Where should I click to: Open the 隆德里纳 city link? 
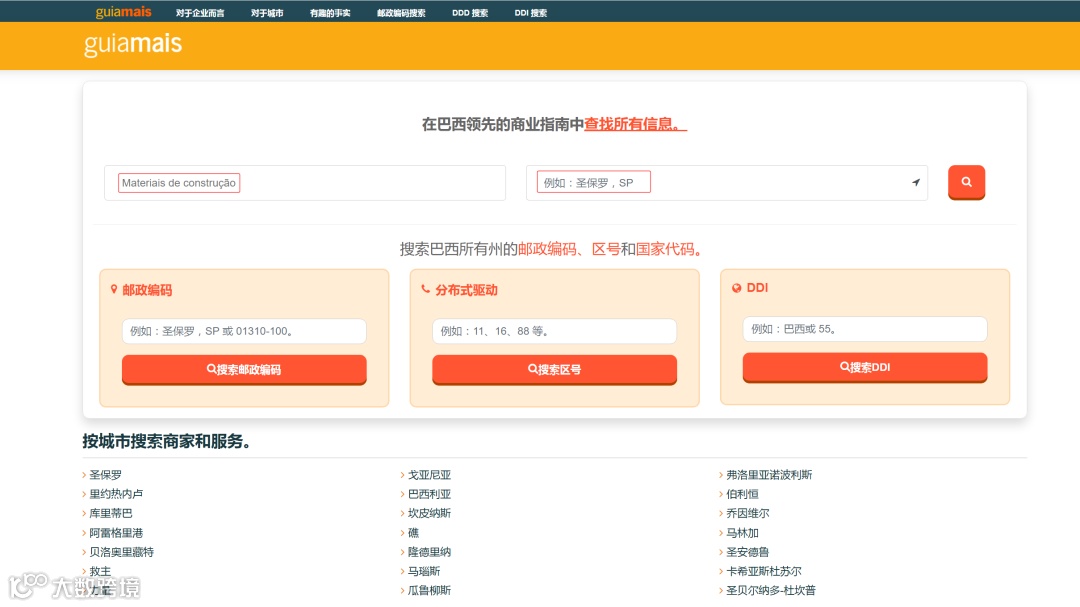point(429,552)
